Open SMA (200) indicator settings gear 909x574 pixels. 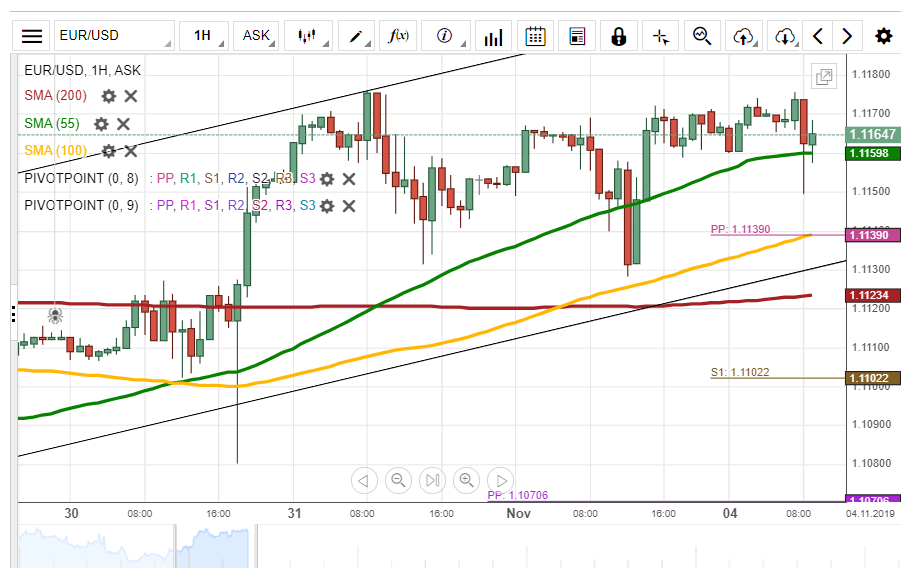[x=108, y=96]
